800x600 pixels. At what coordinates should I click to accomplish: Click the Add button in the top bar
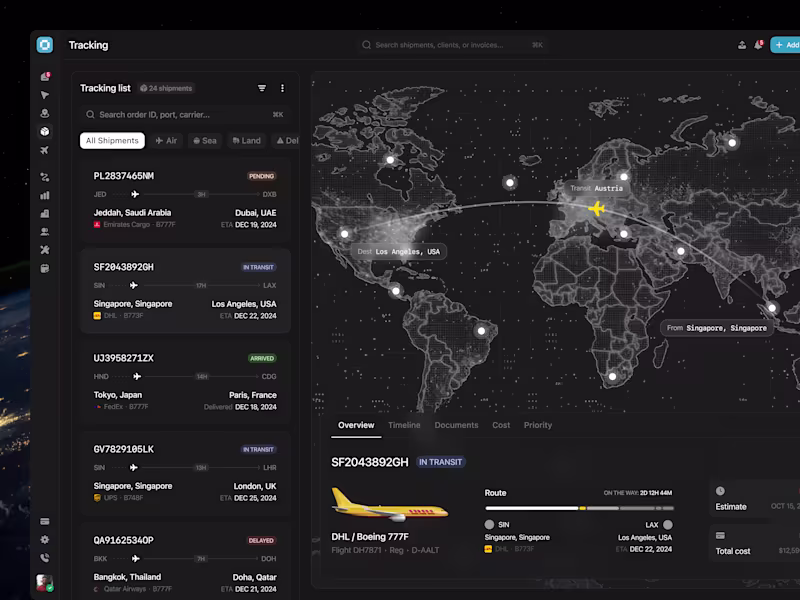785,45
